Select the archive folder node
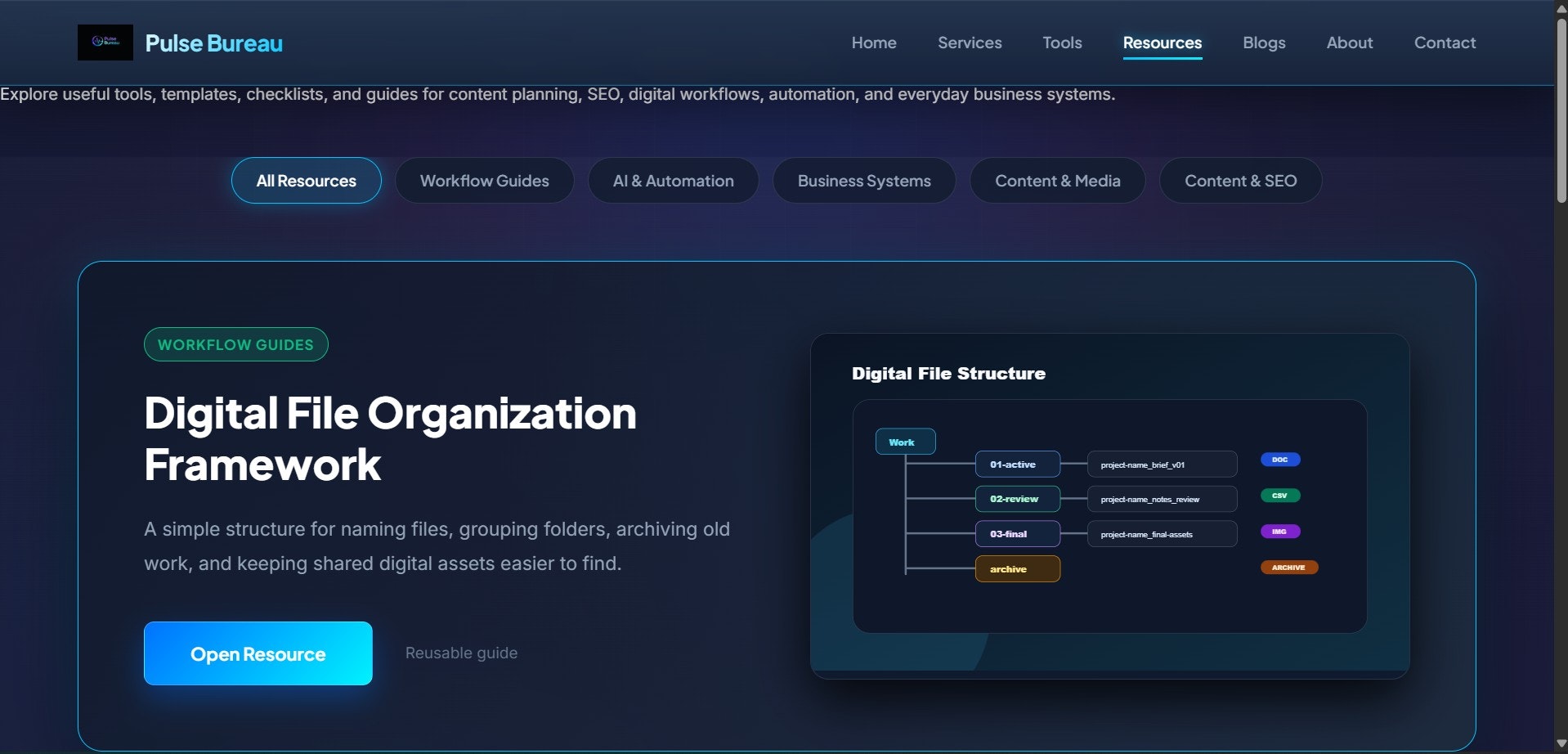1568x754 pixels. point(1018,569)
